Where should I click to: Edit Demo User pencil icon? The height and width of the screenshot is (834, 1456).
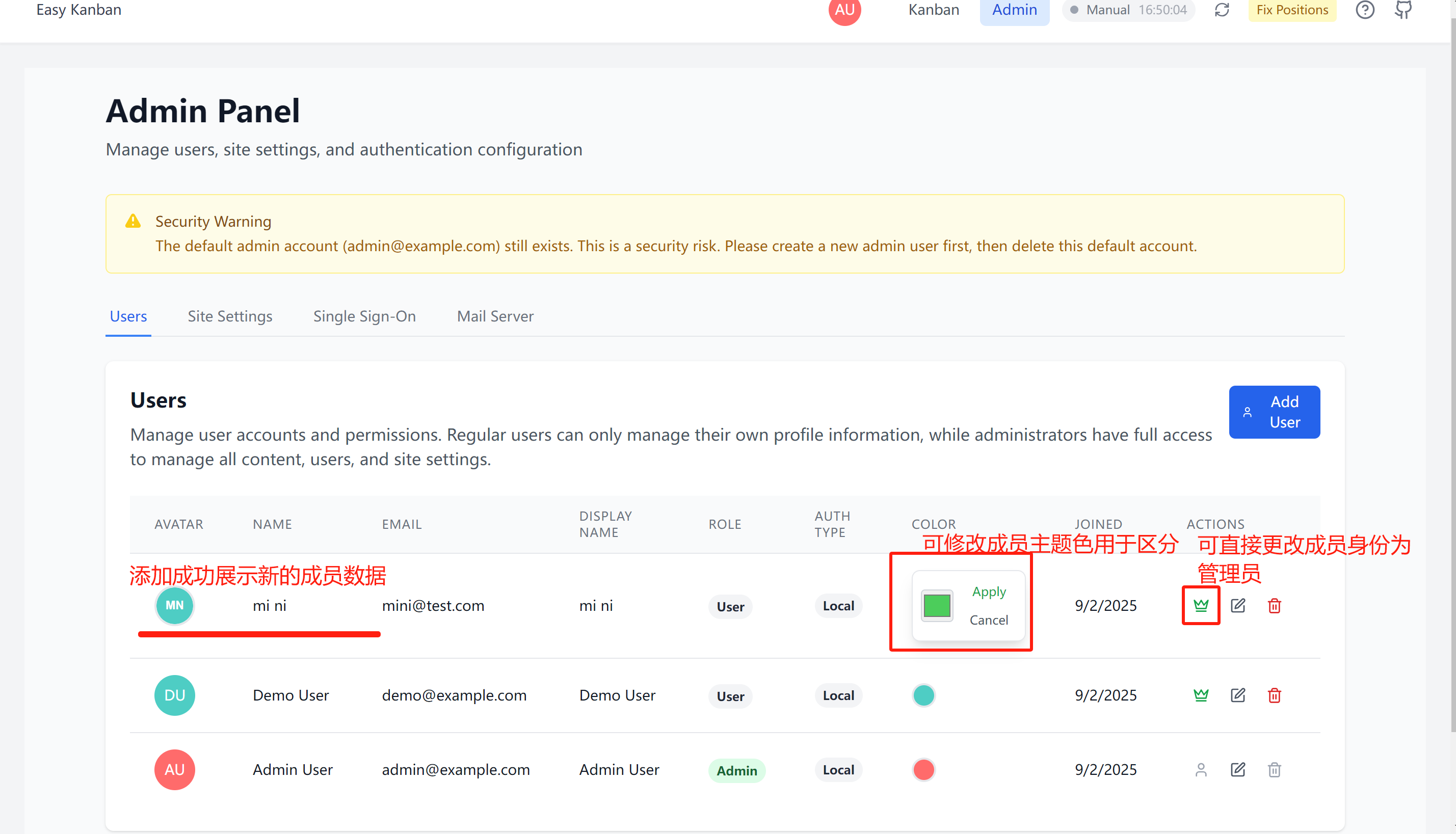point(1238,695)
